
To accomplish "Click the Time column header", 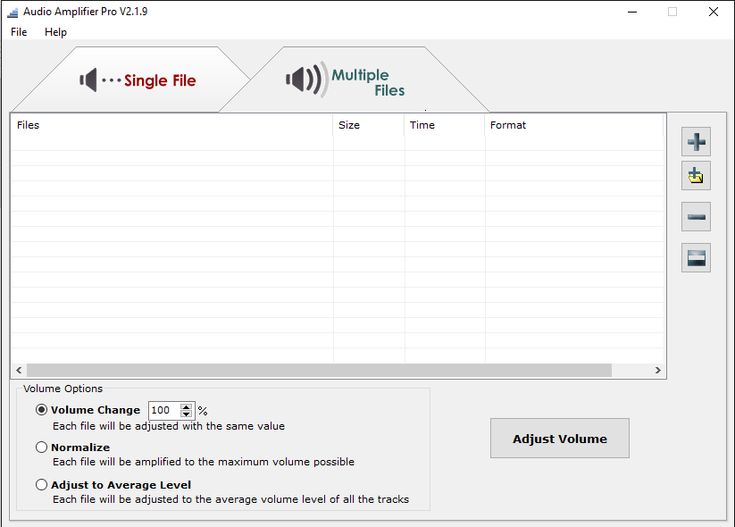I will (445, 125).
